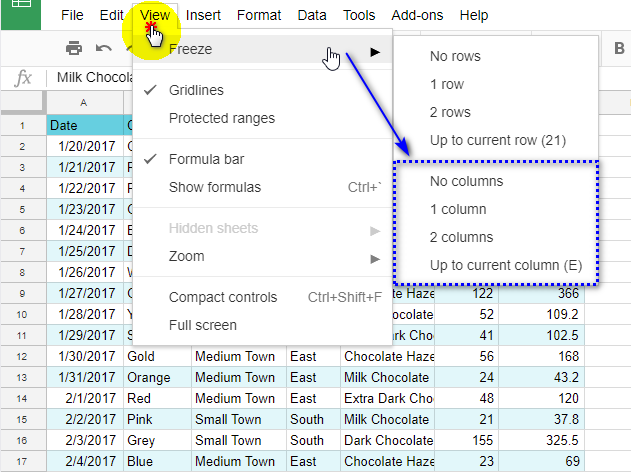Open the Add-ons menu

click(x=417, y=15)
